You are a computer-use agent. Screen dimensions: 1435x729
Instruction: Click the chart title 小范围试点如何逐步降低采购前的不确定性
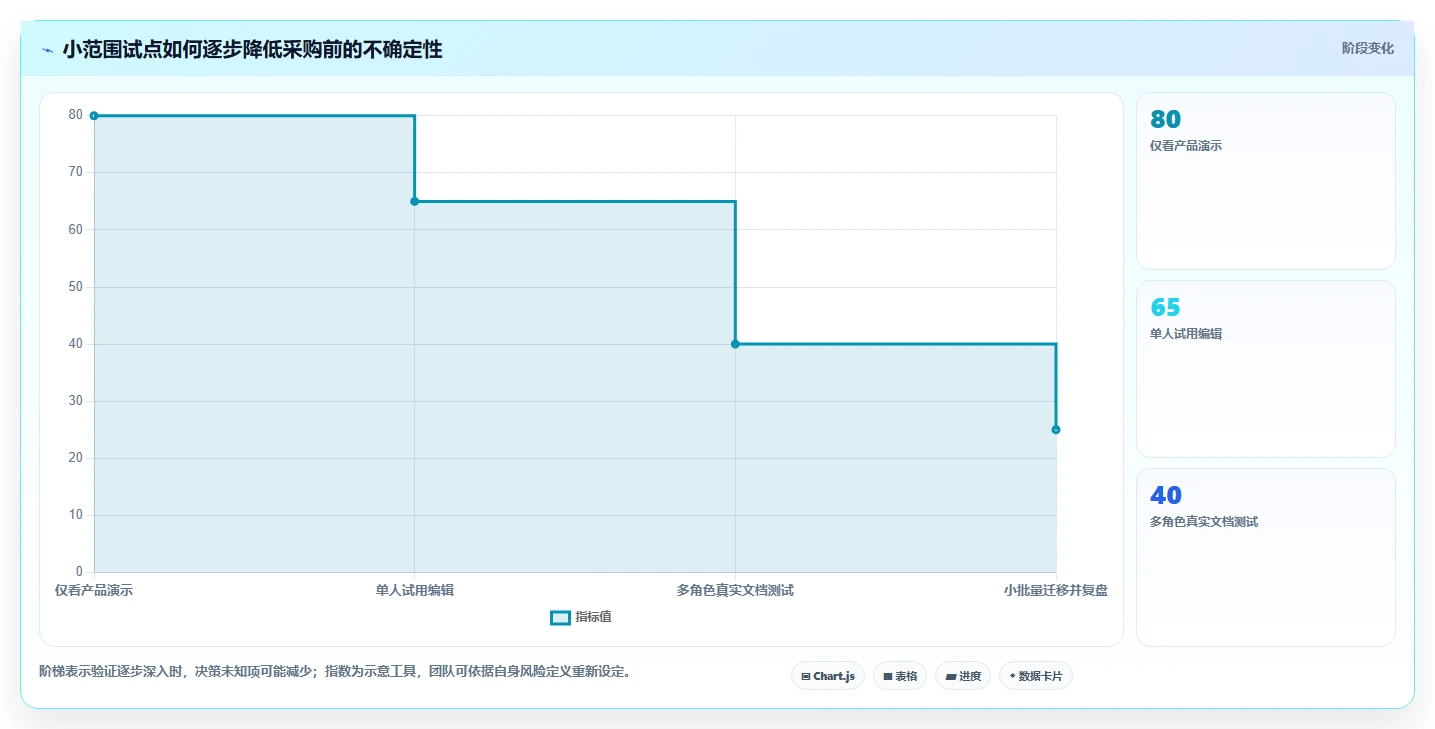(252, 49)
